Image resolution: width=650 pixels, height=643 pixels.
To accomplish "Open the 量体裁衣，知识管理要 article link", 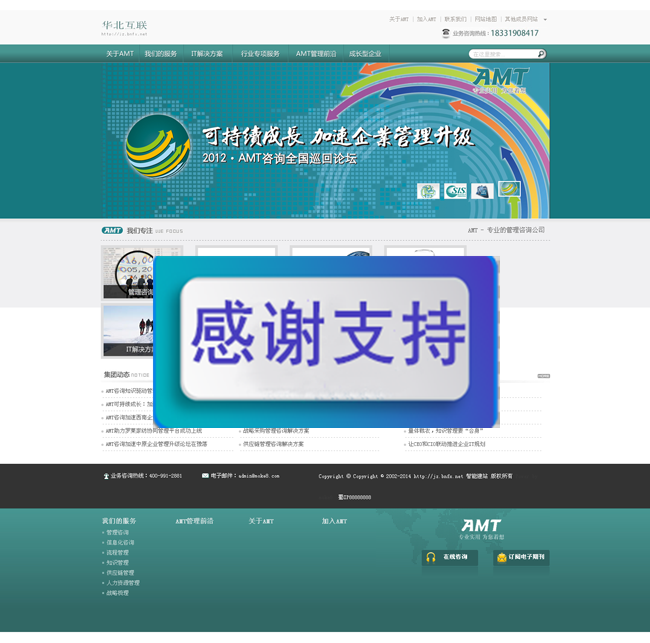I will click(x=446, y=431).
